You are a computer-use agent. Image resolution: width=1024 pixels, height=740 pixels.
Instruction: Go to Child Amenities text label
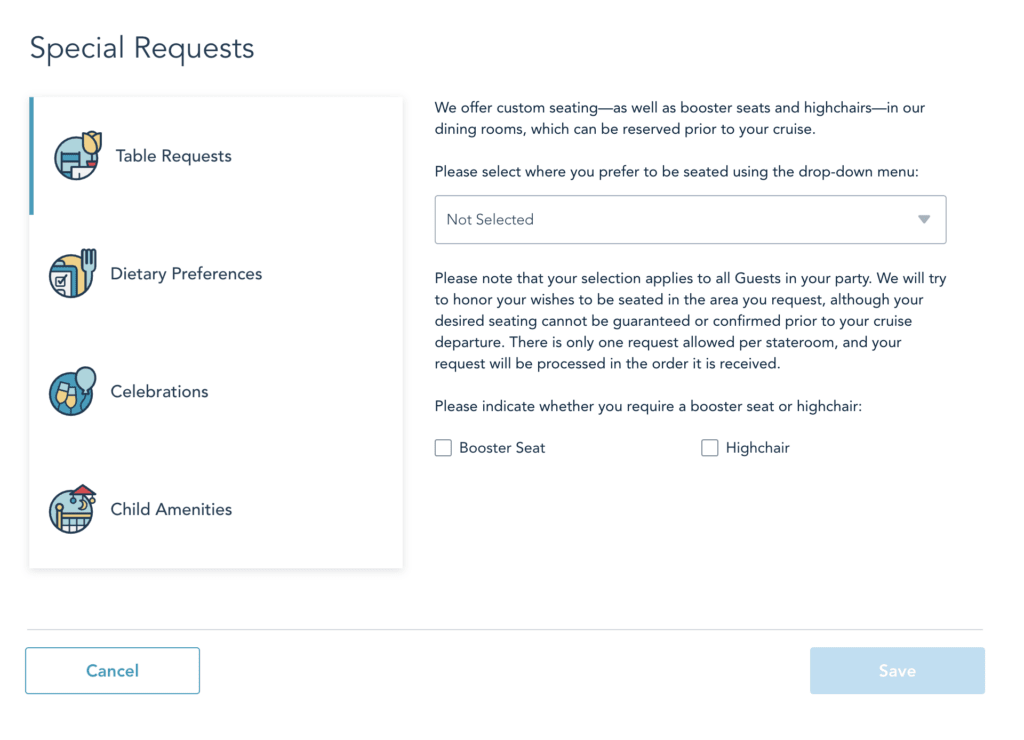pos(171,509)
